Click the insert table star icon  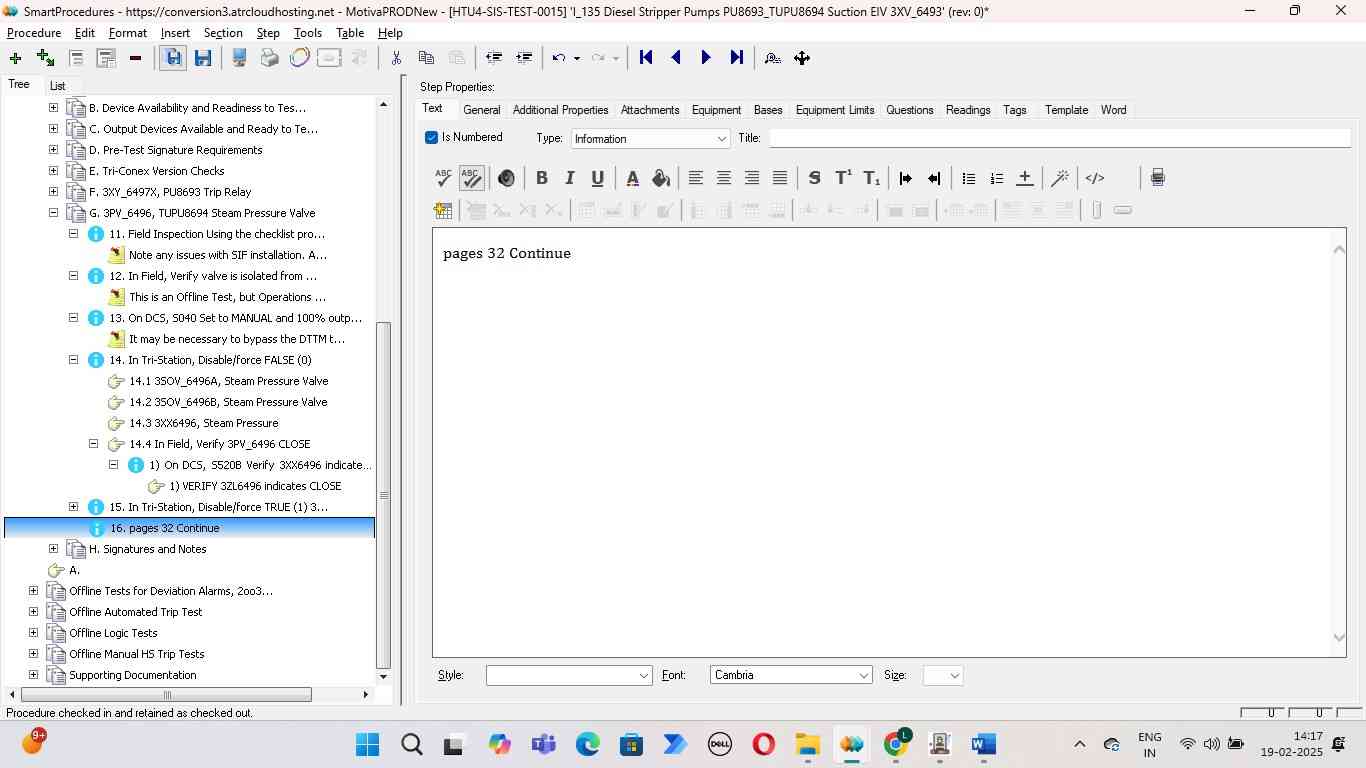point(443,210)
